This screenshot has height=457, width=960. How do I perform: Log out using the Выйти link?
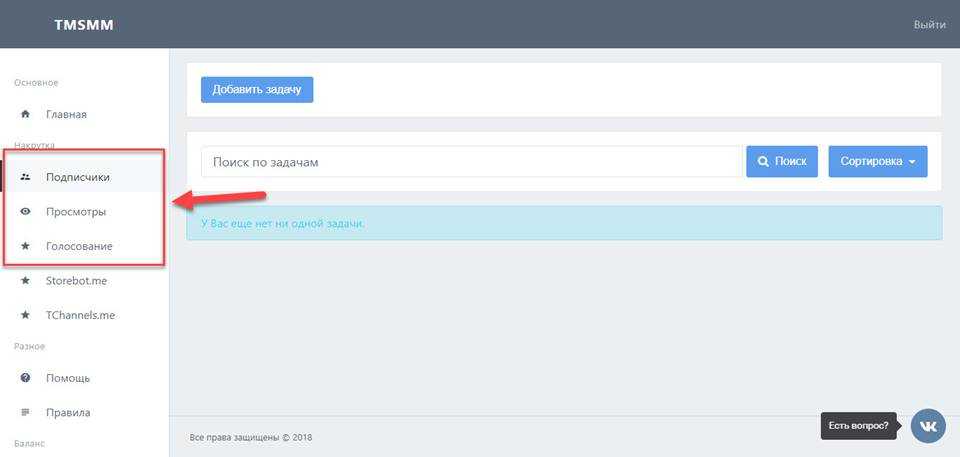click(x=929, y=25)
